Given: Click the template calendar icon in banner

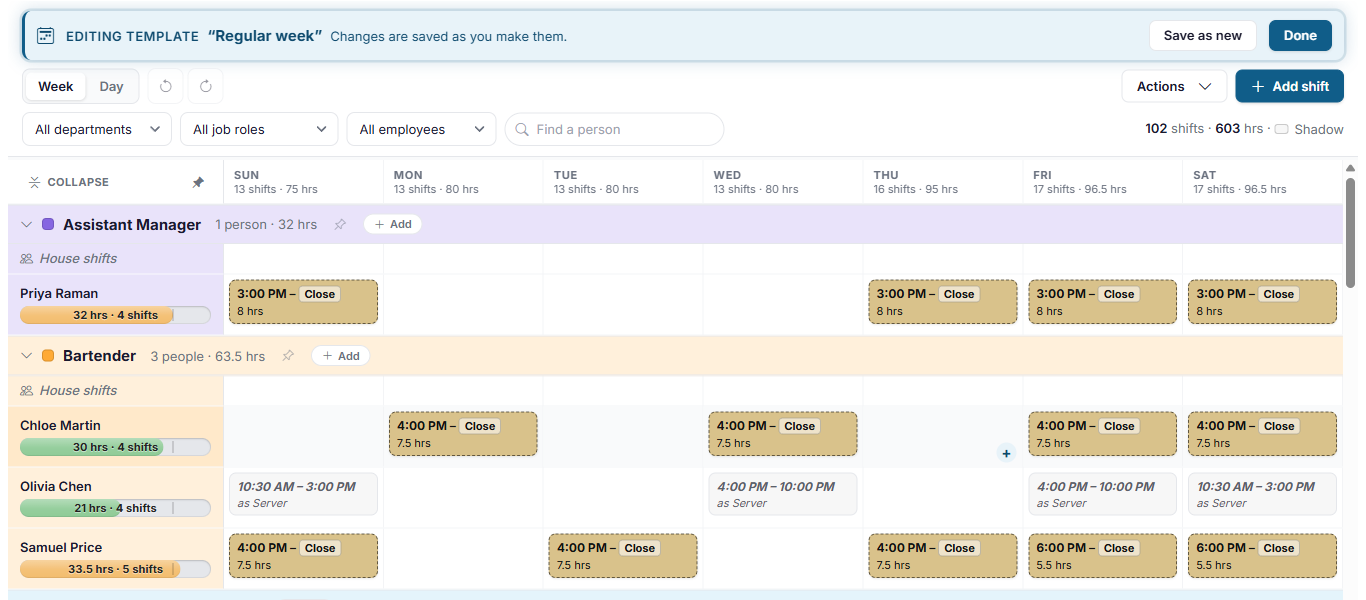Looking at the screenshot, I should [x=45, y=36].
